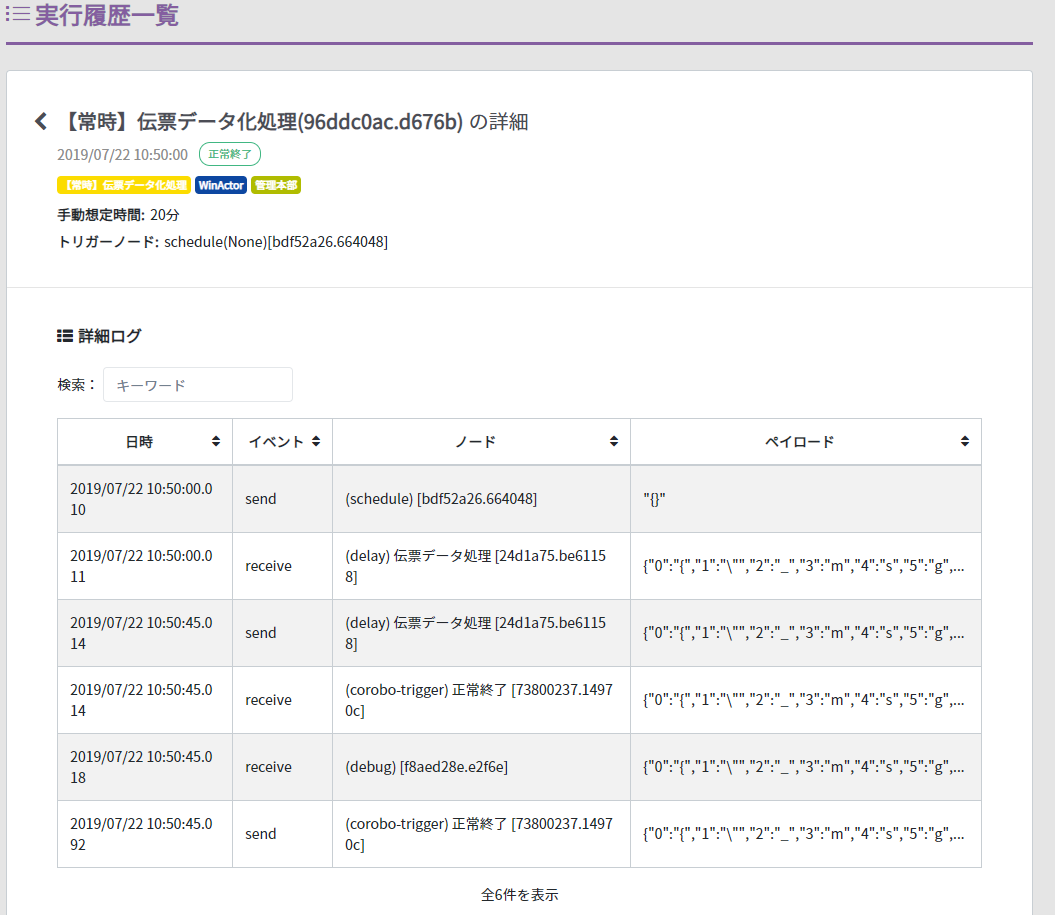Select the (schedule) [bdf52a26.664048] node cell
Viewport: 1055px width, 915px height.
(481, 499)
